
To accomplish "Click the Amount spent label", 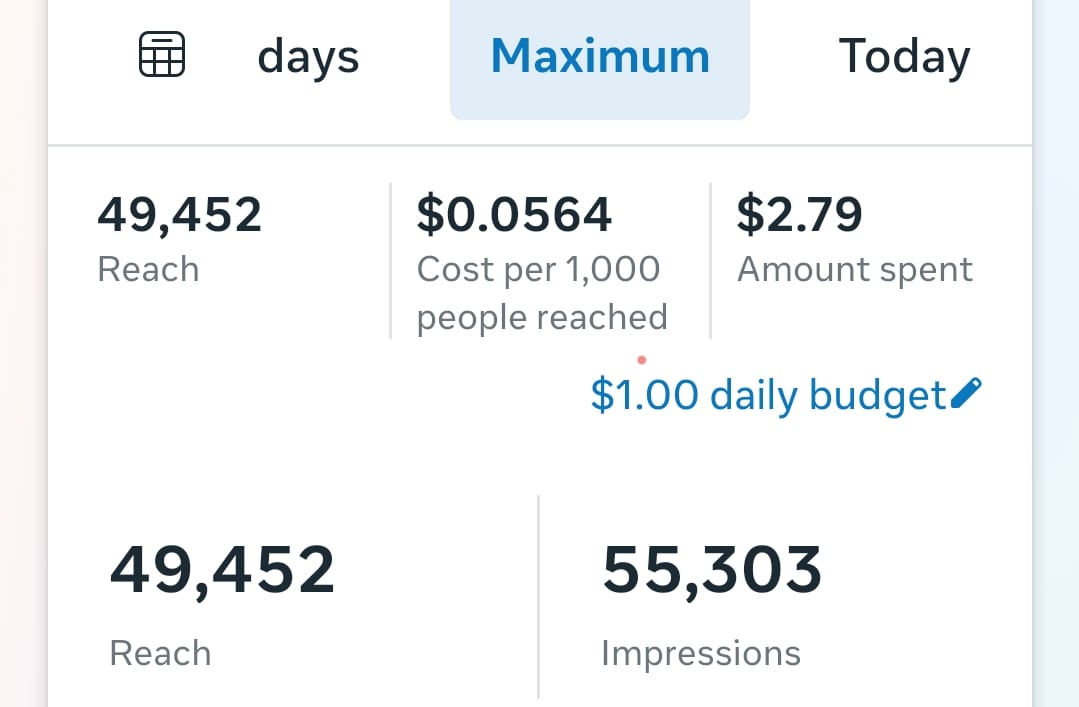I will [x=855, y=270].
